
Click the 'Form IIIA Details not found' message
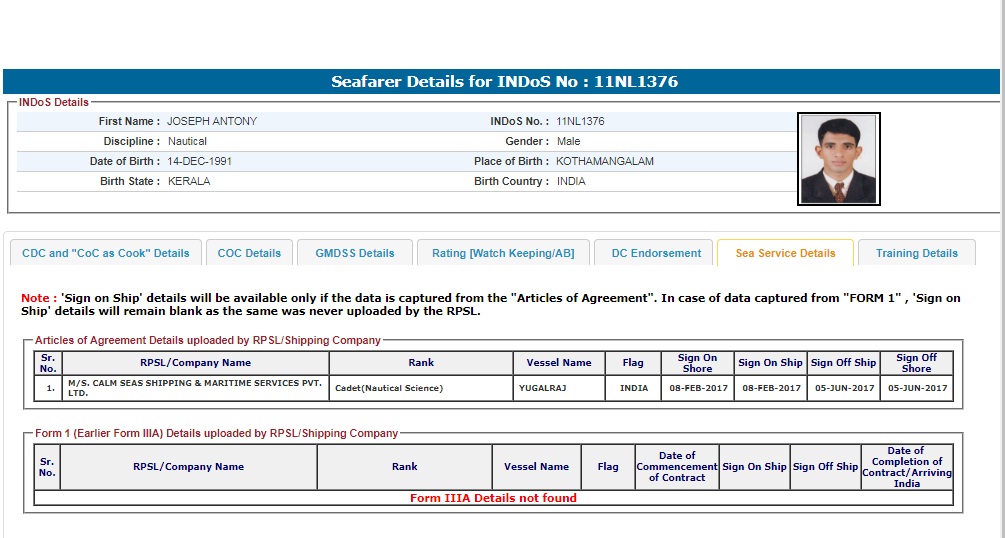[493, 498]
